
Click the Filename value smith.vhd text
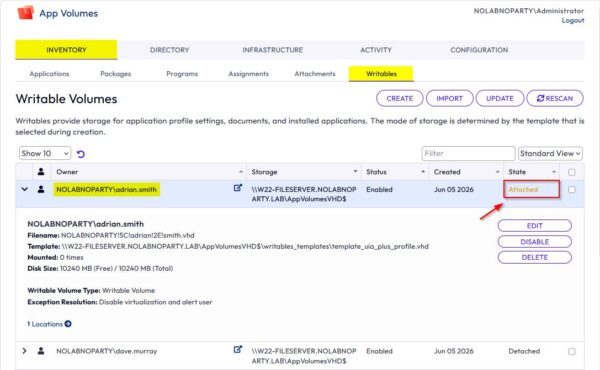click(127, 235)
